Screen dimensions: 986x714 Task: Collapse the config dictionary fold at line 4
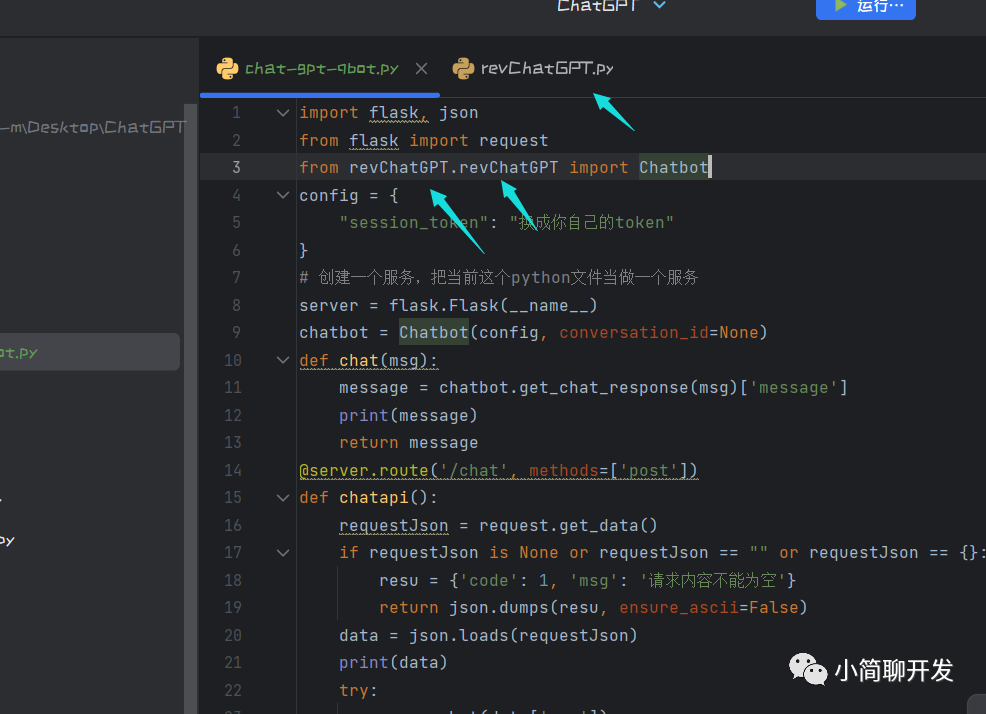[x=283, y=195]
